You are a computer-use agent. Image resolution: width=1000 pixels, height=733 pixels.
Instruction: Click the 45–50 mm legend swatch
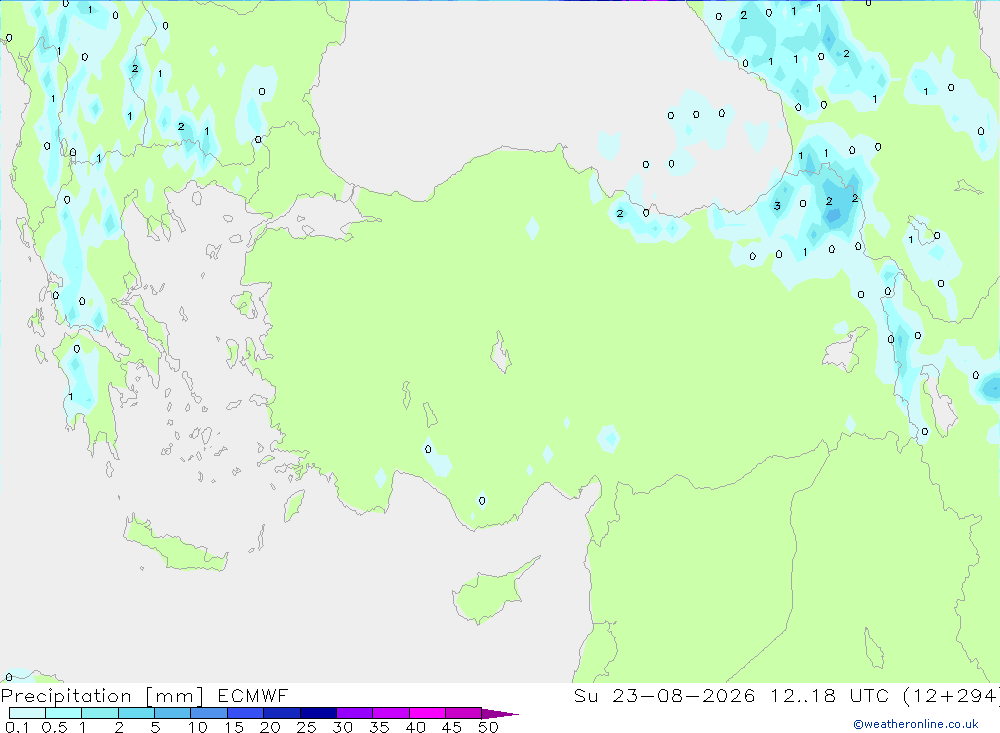tap(464, 713)
